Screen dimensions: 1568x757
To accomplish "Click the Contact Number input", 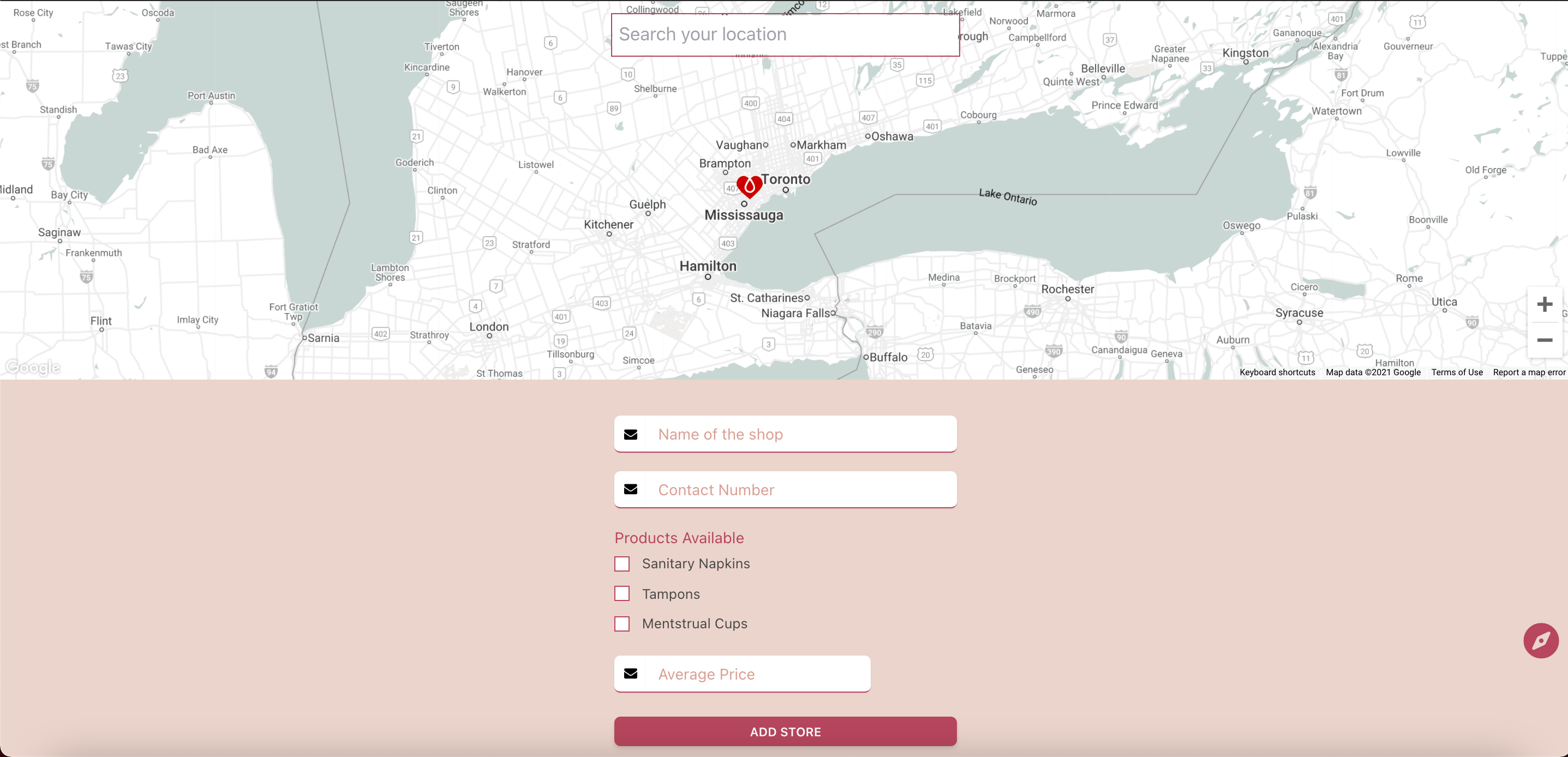I will 800,490.
